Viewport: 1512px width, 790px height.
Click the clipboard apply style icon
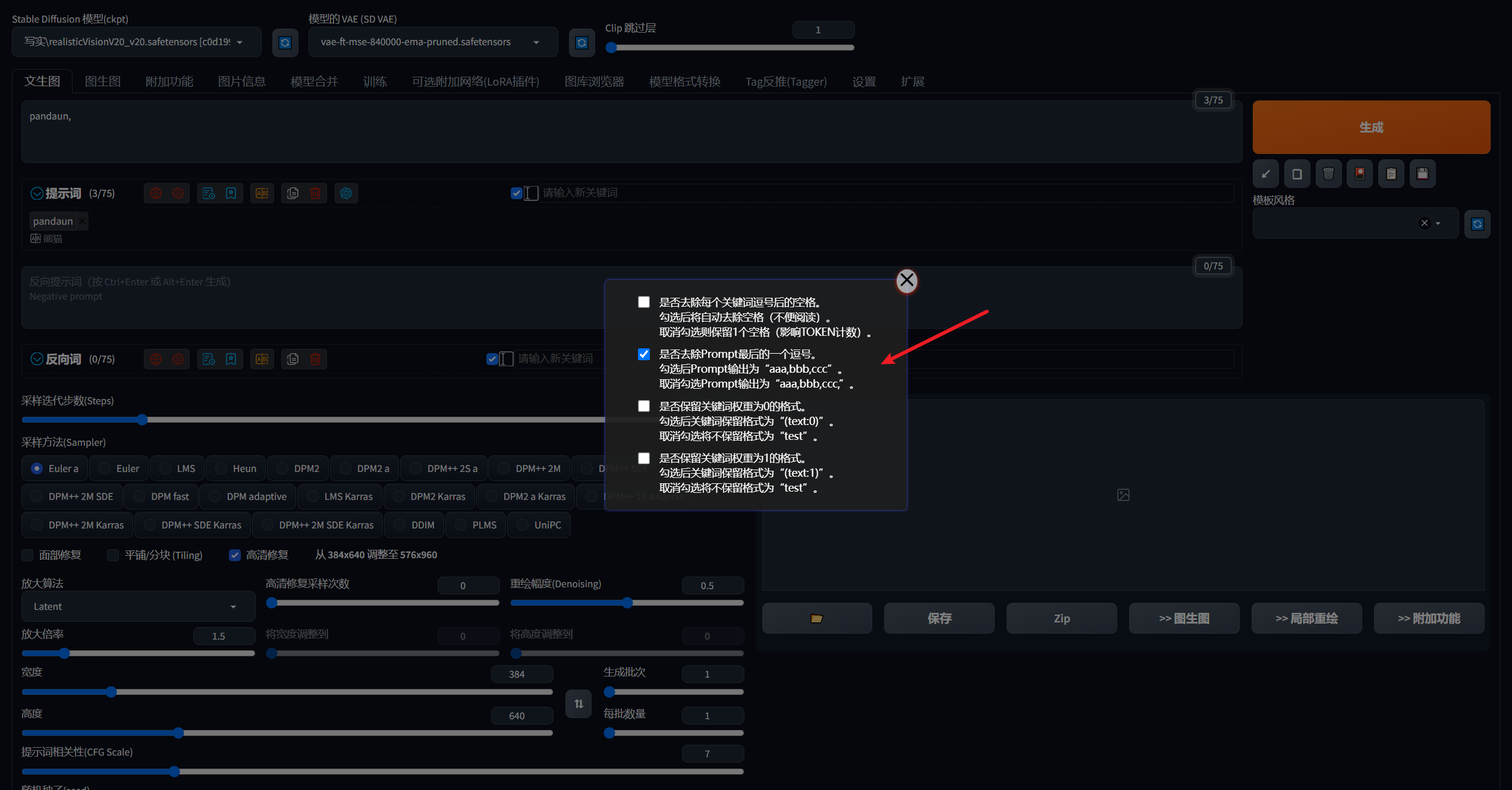point(1391,174)
